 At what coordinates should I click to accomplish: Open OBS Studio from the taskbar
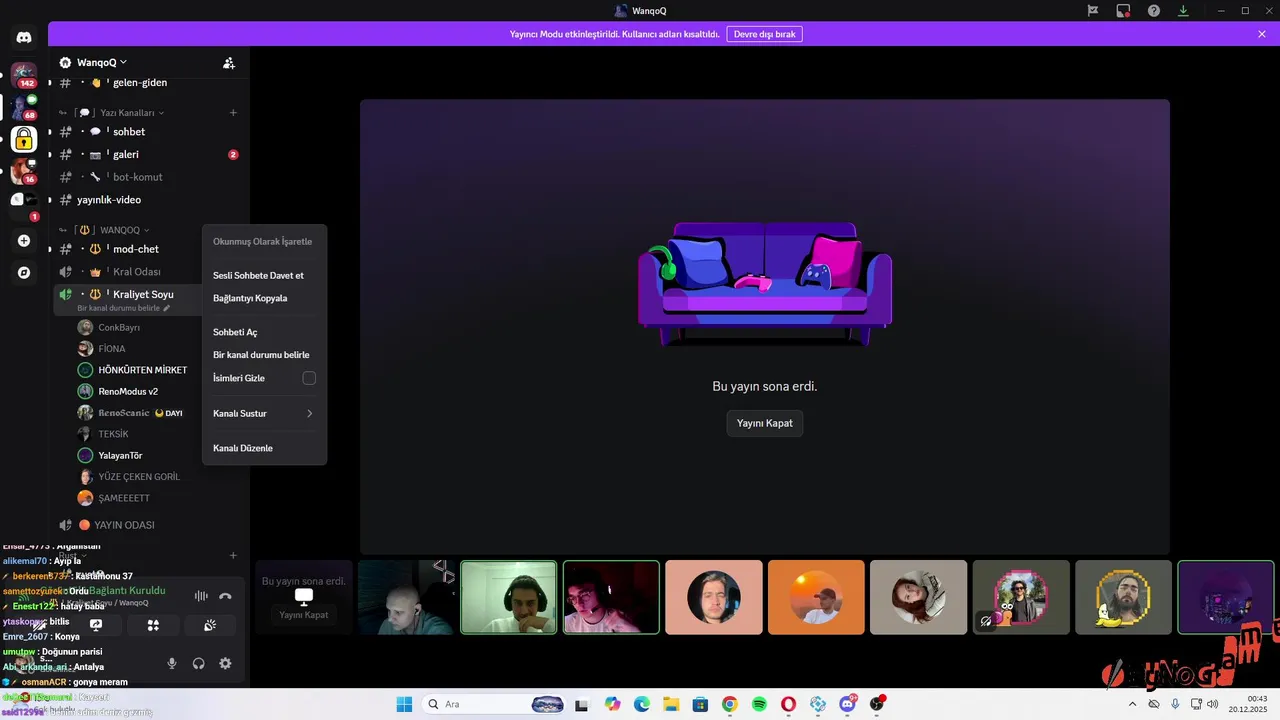tap(877, 704)
